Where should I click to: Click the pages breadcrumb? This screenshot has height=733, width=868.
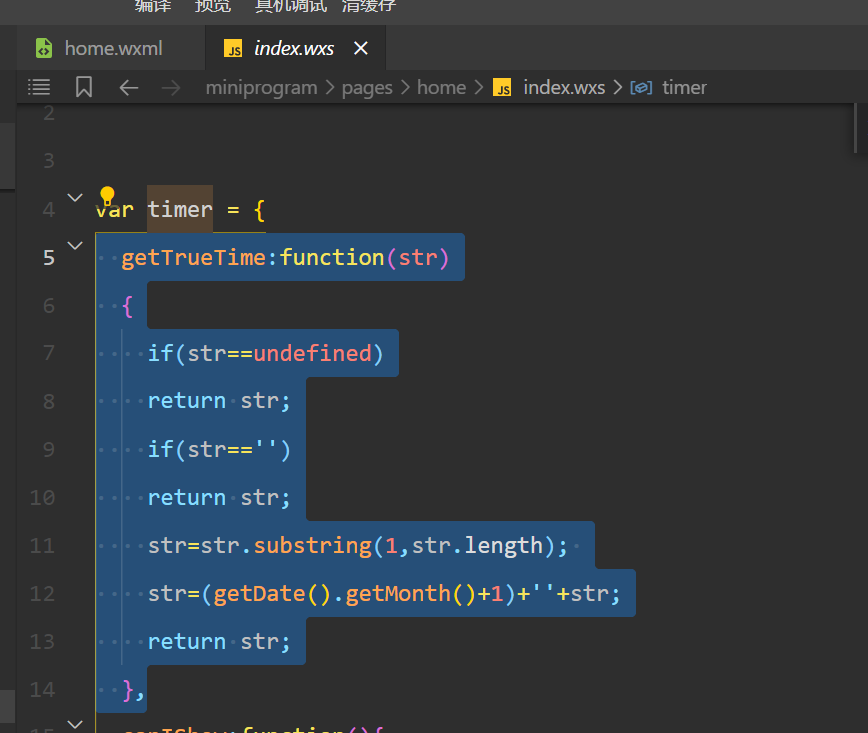[x=367, y=87]
